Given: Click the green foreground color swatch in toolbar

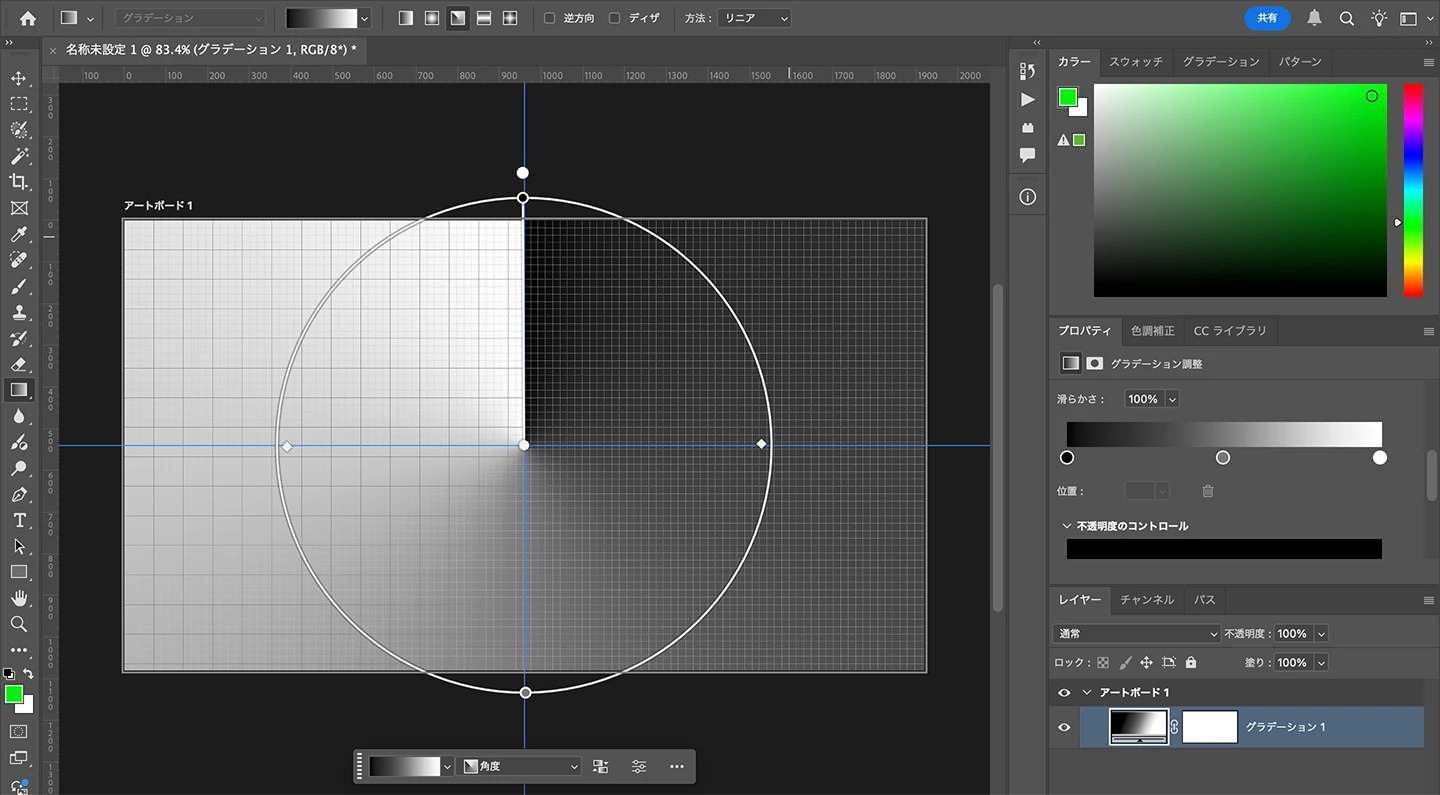Looking at the screenshot, I should click(14, 694).
